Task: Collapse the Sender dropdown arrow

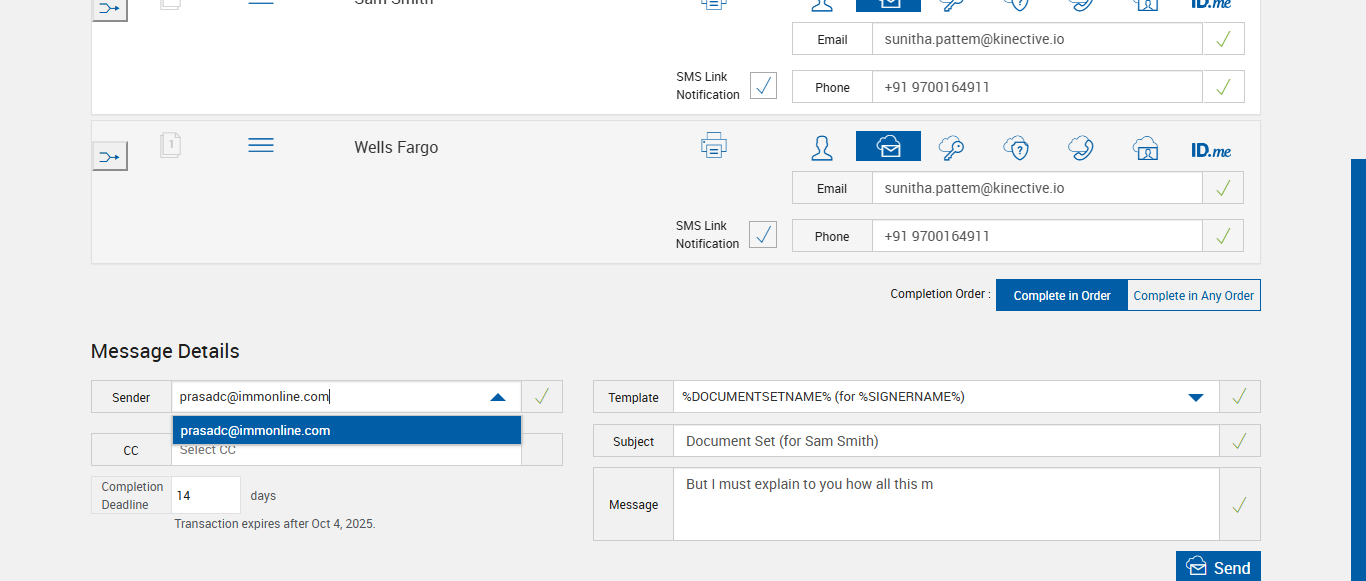Action: [x=498, y=397]
